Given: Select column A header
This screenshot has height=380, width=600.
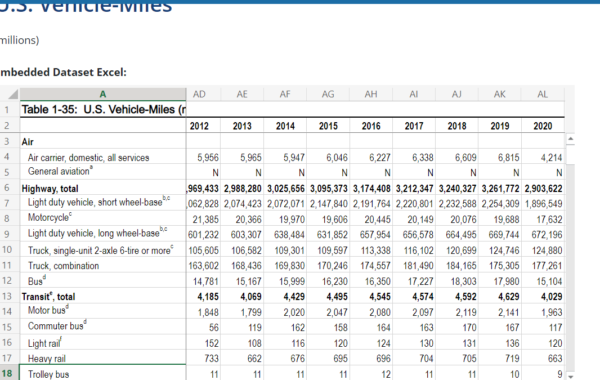Looking at the screenshot, I should click(103, 94).
